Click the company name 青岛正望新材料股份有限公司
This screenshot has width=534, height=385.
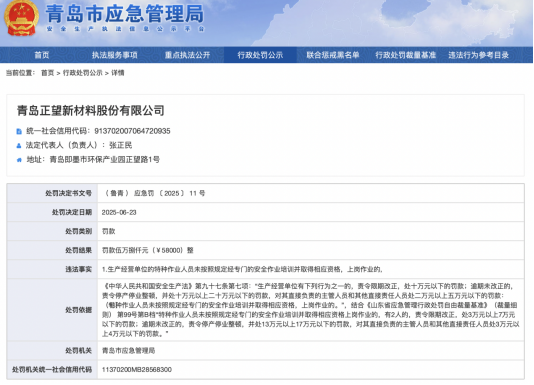pyautogui.click(x=91, y=110)
